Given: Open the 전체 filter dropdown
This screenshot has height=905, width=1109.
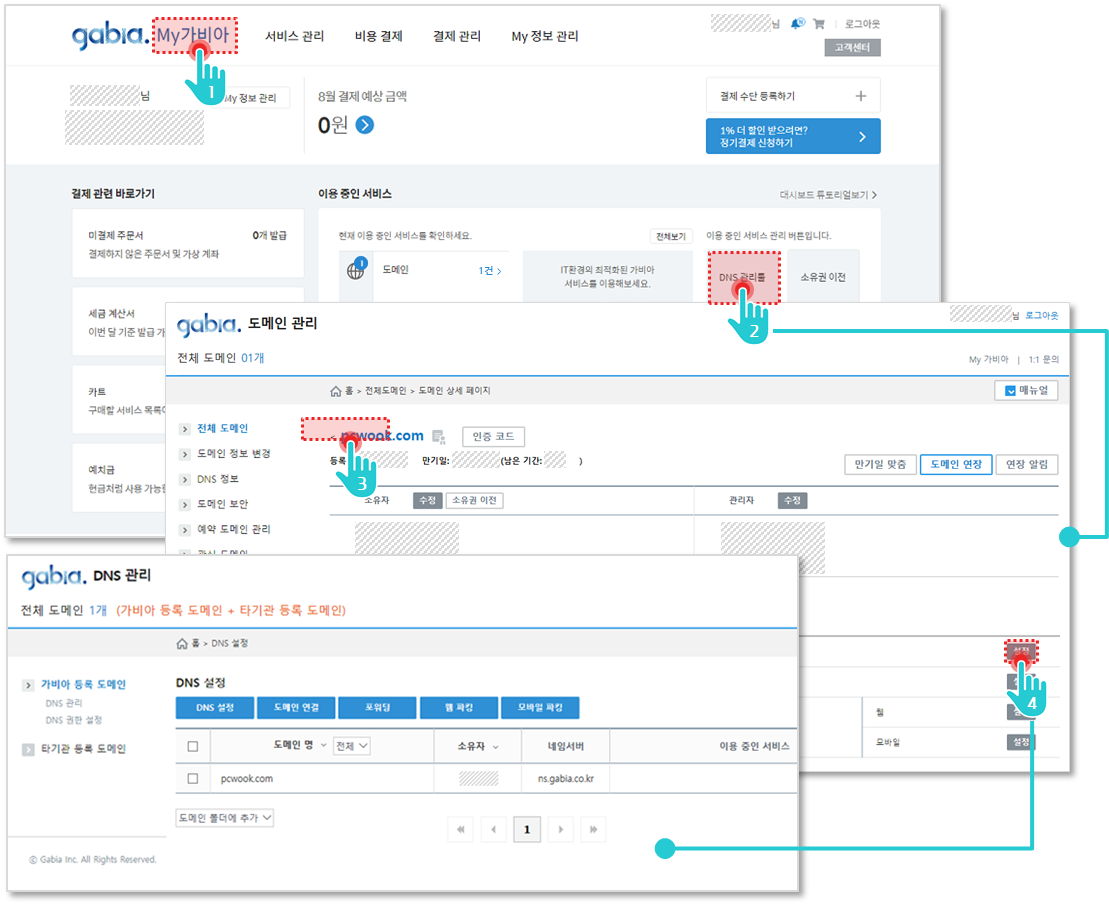Looking at the screenshot, I should click(x=352, y=746).
